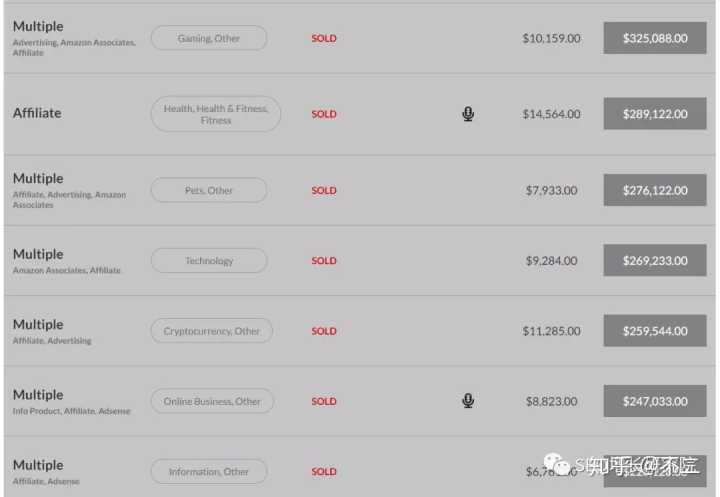Select the $269,233.00 price button
Image resolution: width=720 pixels, height=497 pixels.
(x=655, y=260)
